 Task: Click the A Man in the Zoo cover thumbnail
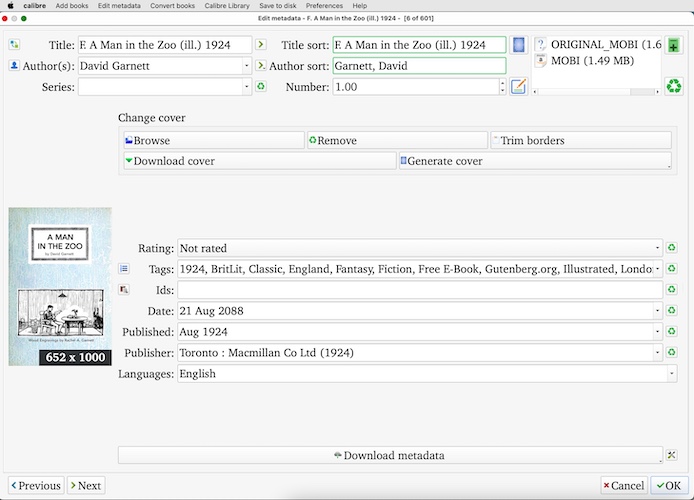pyautogui.click(x=60, y=286)
